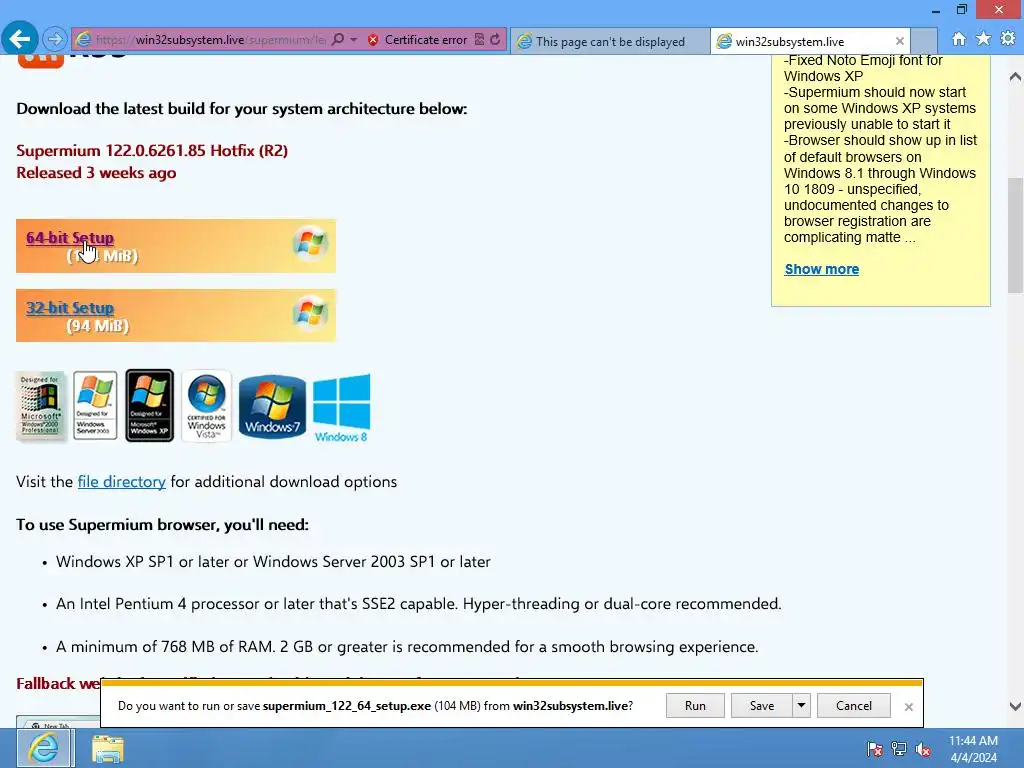Screen dimensions: 1024x768
Task: Click the page scrollbar down arrow
Action: point(1015,706)
